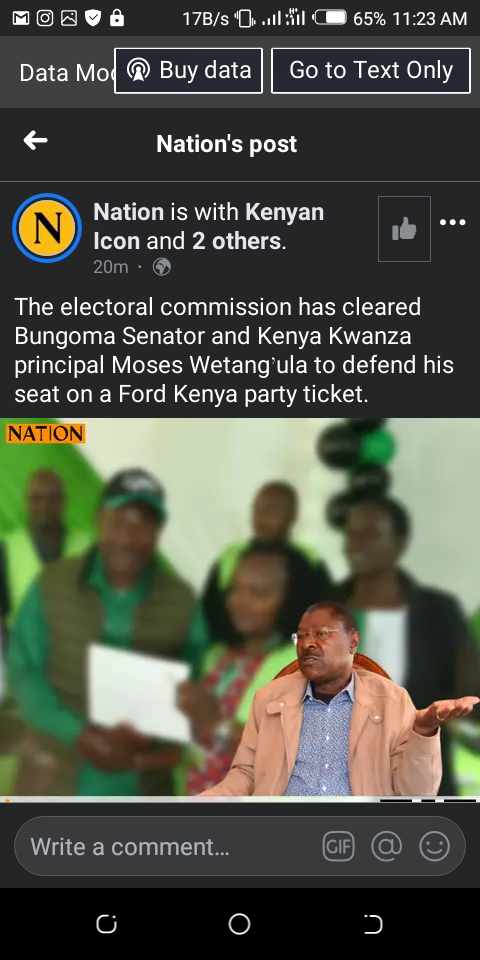Viewport: 480px width, 960px height.
Task: Open the Nation page name link
Action: tap(129, 212)
